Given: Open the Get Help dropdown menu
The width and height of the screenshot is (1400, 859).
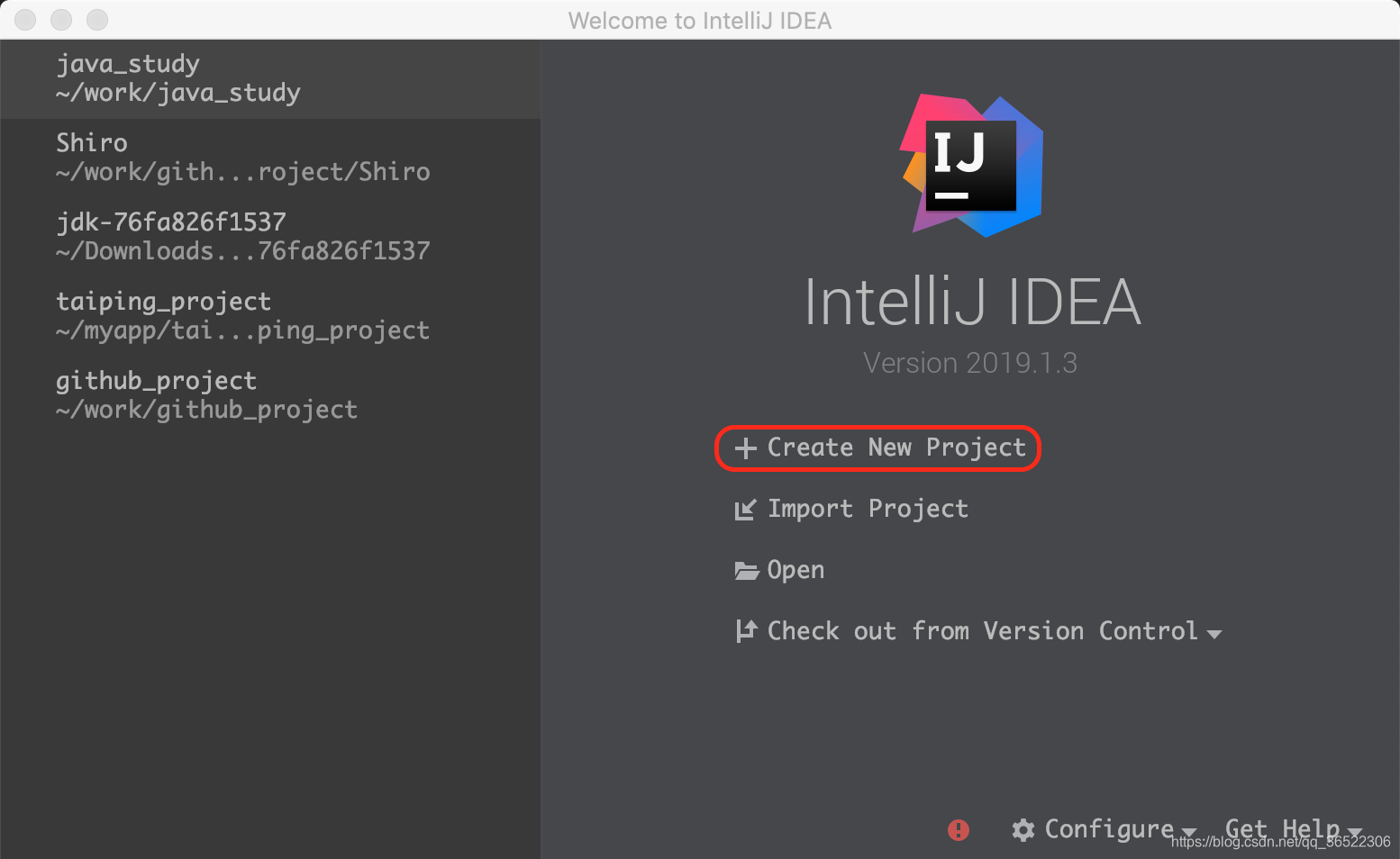Looking at the screenshot, I should [x=1293, y=829].
